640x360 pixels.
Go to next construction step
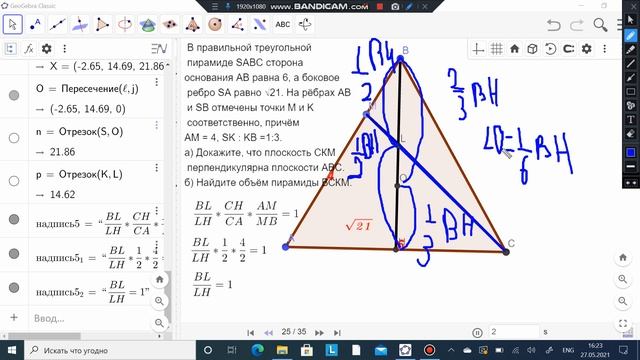click(x=319, y=333)
